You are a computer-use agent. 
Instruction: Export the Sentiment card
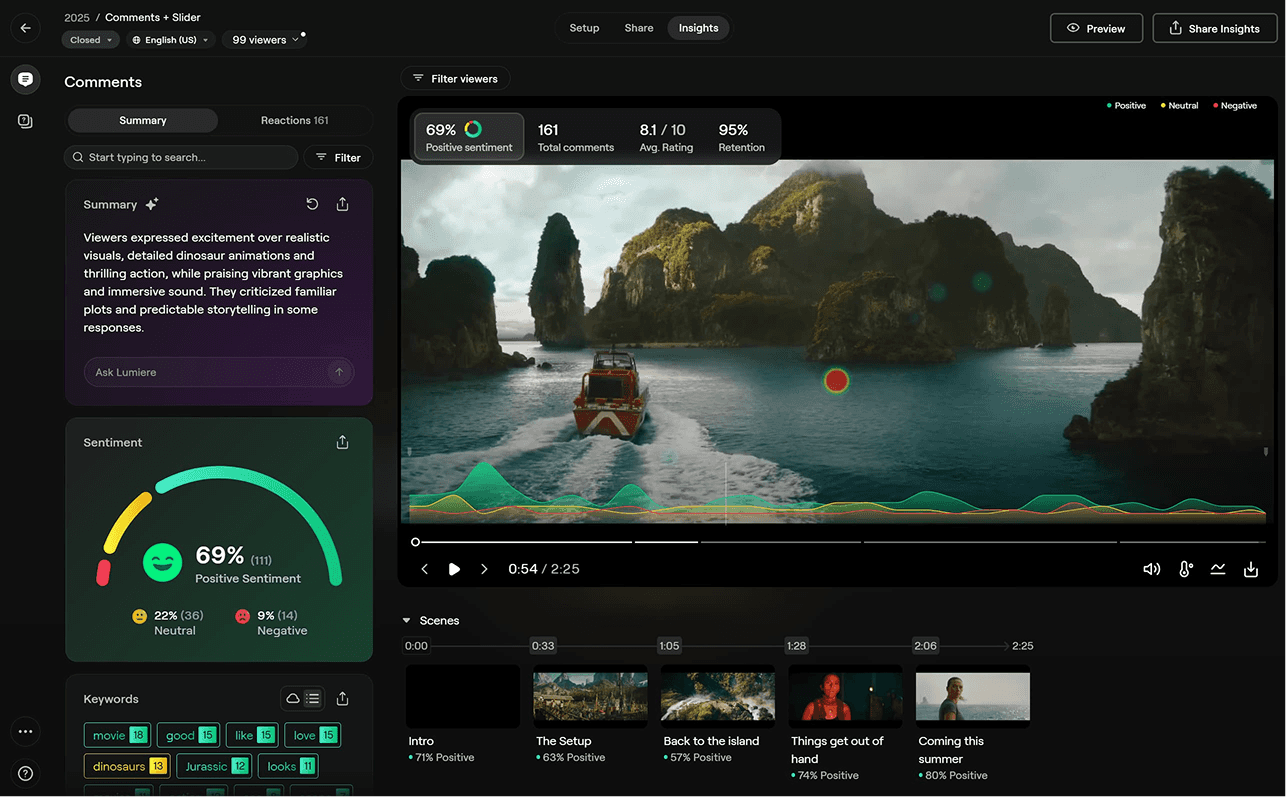(342, 442)
